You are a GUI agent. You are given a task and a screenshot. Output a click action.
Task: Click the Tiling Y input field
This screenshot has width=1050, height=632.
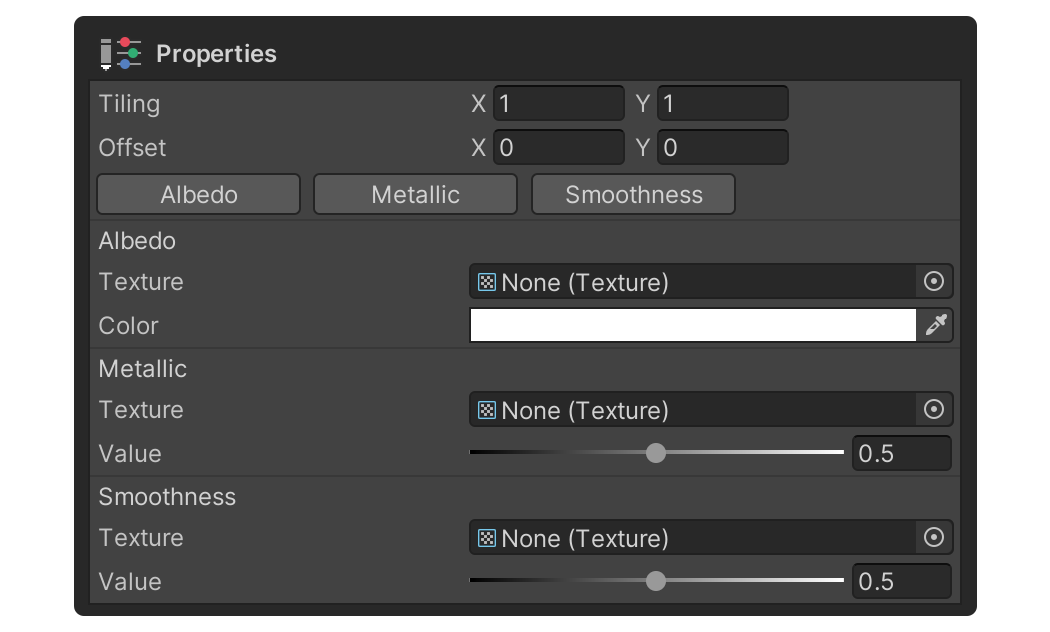720,103
